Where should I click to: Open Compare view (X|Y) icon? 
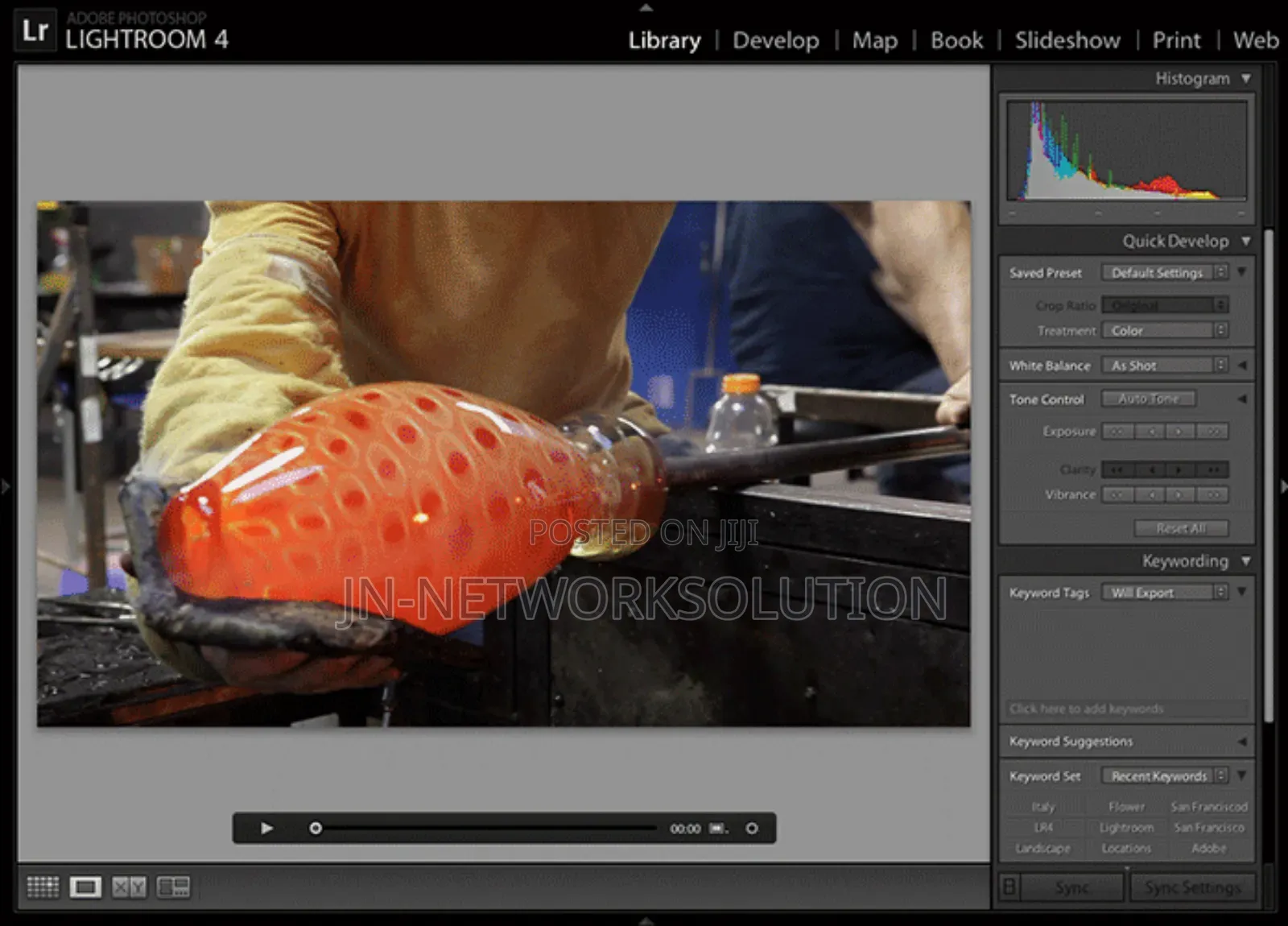pos(129,887)
